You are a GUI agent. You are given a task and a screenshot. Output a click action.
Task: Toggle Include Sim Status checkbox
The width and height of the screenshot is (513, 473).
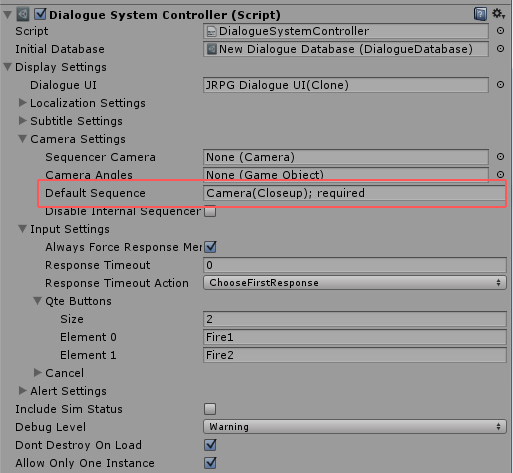[x=210, y=409]
